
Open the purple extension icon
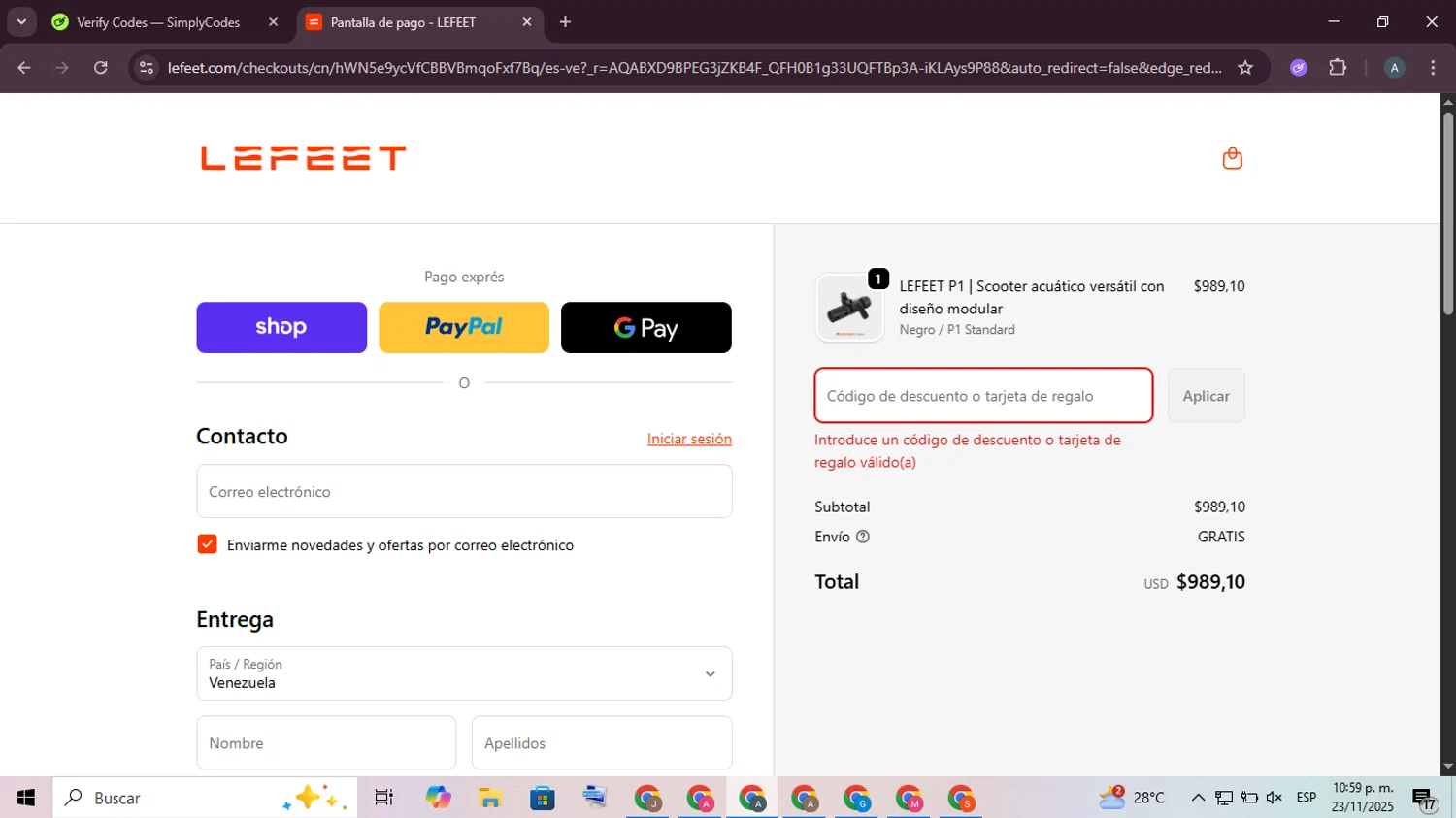pos(1299,68)
